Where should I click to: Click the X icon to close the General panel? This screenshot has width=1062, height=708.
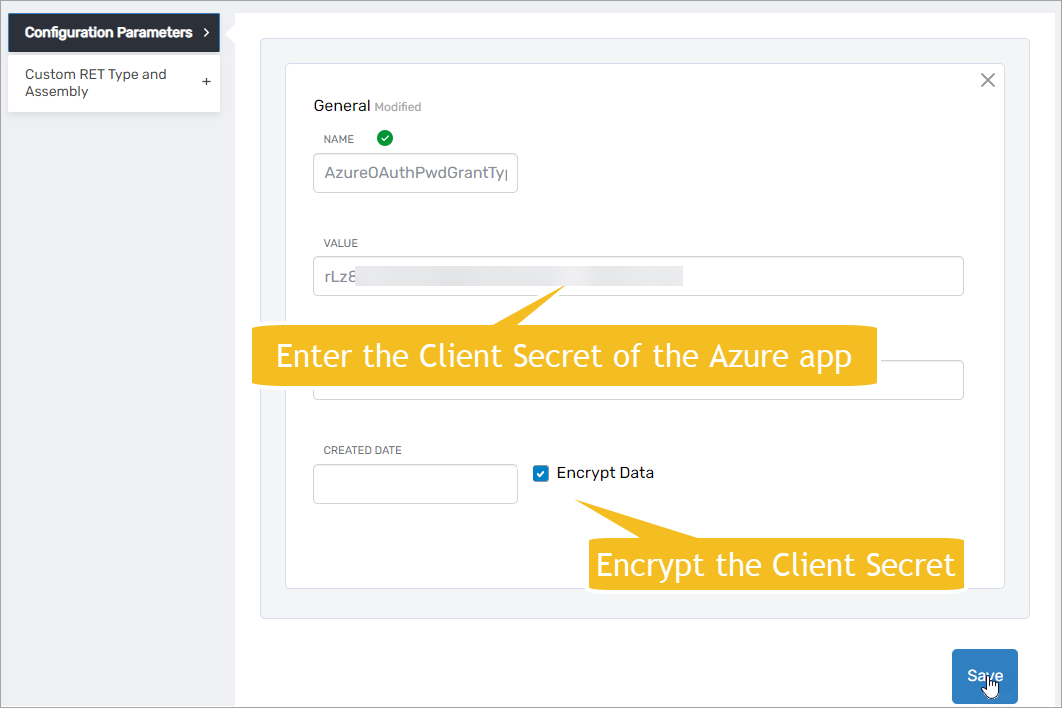(x=988, y=80)
